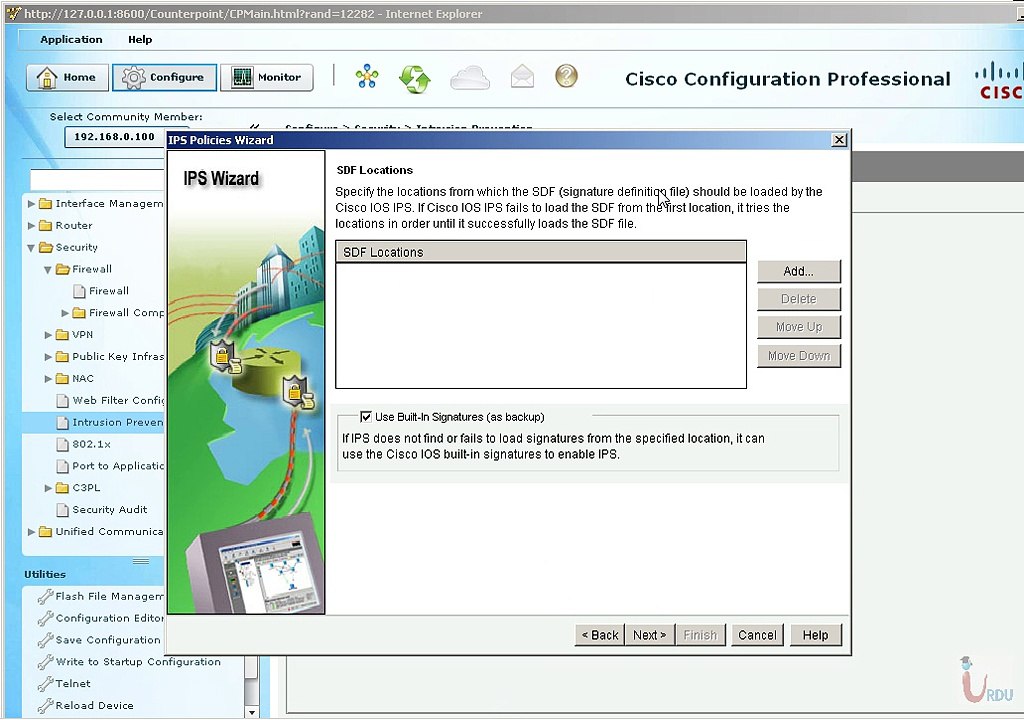Click the question mark help icon

pos(566,76)
